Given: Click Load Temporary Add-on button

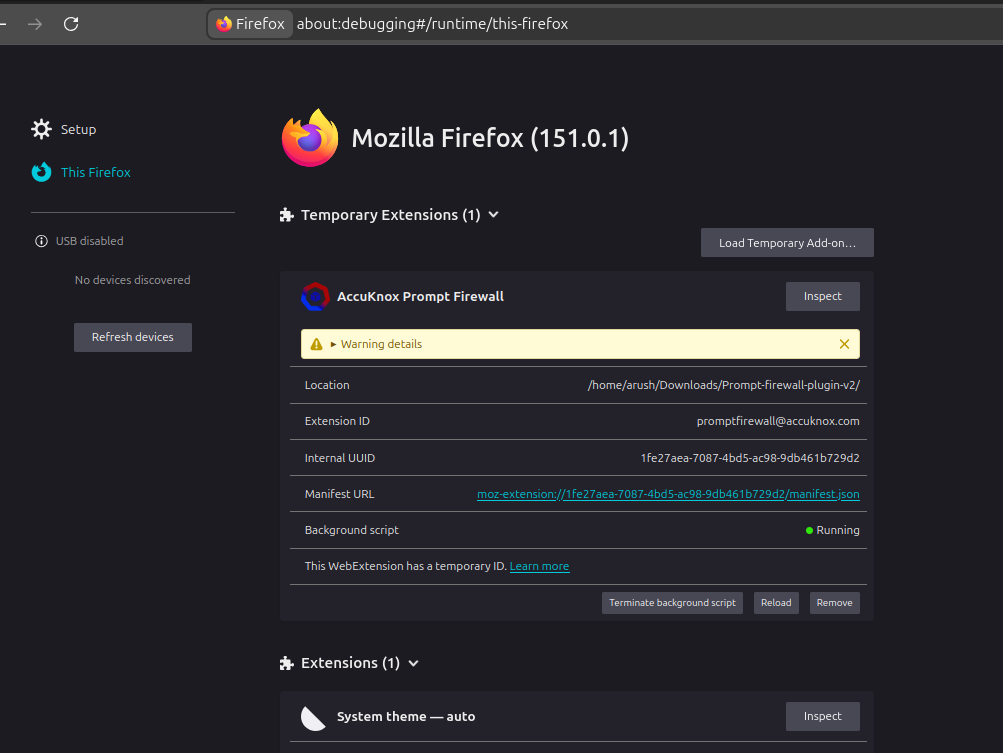Looking at the screenshot, I should coord(787,243).
